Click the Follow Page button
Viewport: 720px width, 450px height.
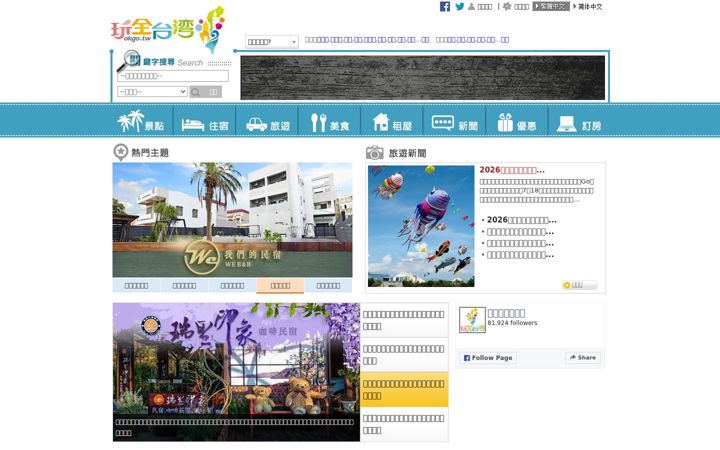click(488, 358)
